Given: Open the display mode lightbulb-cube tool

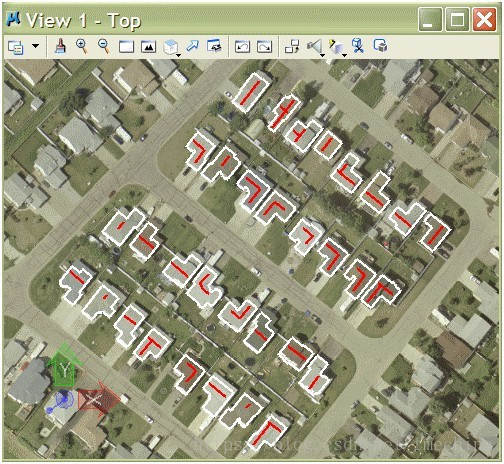Looking at the screenshot, I should click(x=337, y=47).
